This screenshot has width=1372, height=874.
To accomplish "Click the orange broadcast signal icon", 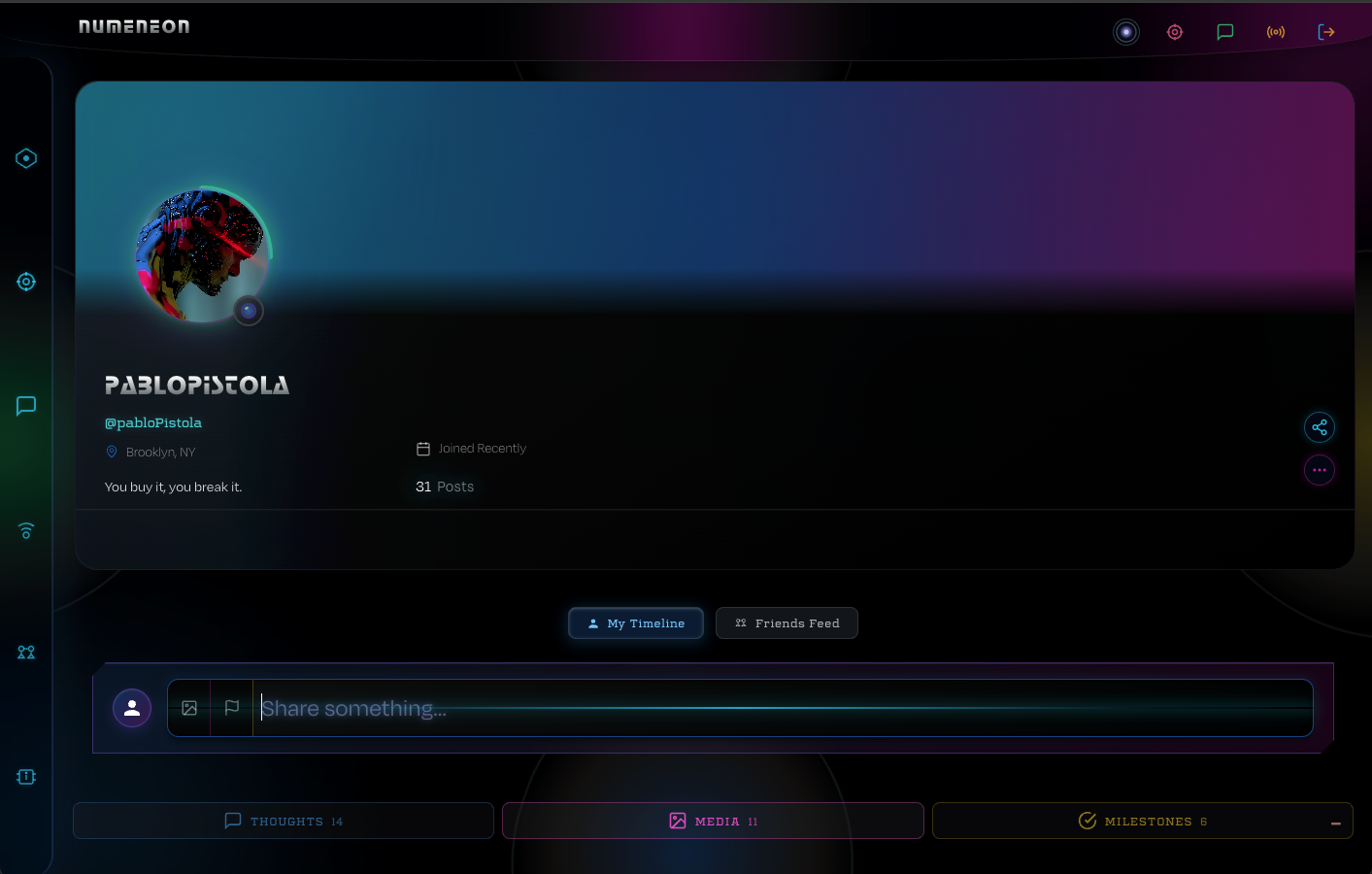I will coord(1276,32).
